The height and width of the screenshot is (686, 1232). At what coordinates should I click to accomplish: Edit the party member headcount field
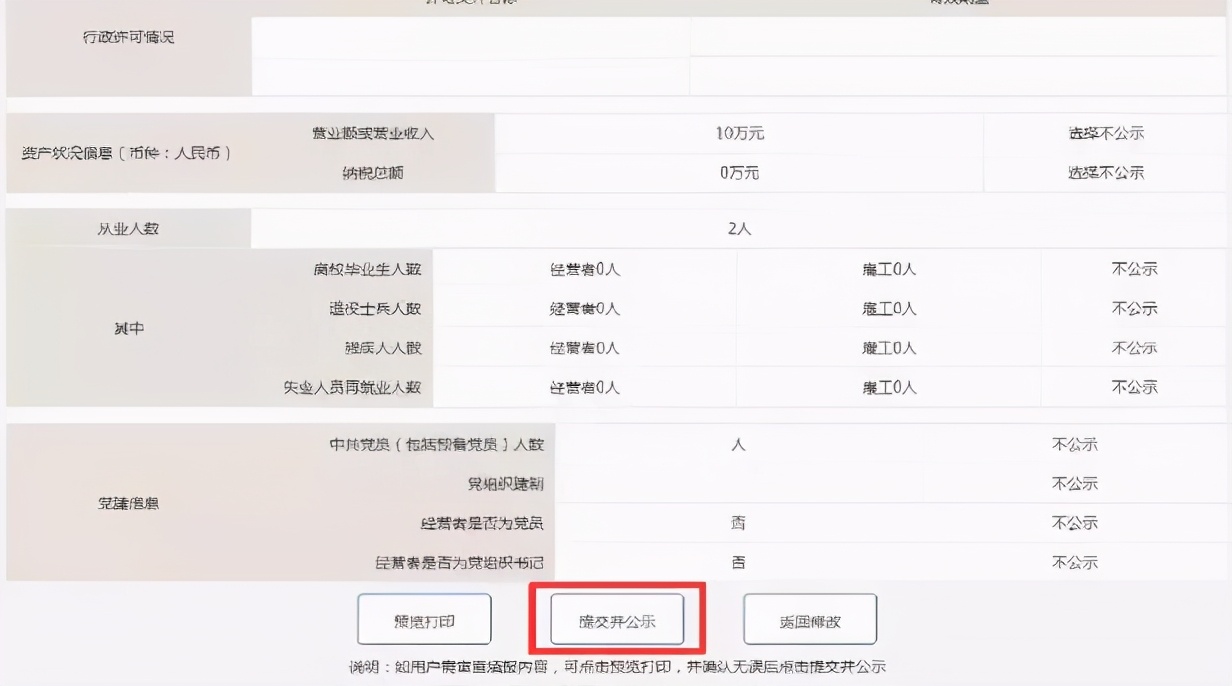pyautogui.click(x=739, y=443)
